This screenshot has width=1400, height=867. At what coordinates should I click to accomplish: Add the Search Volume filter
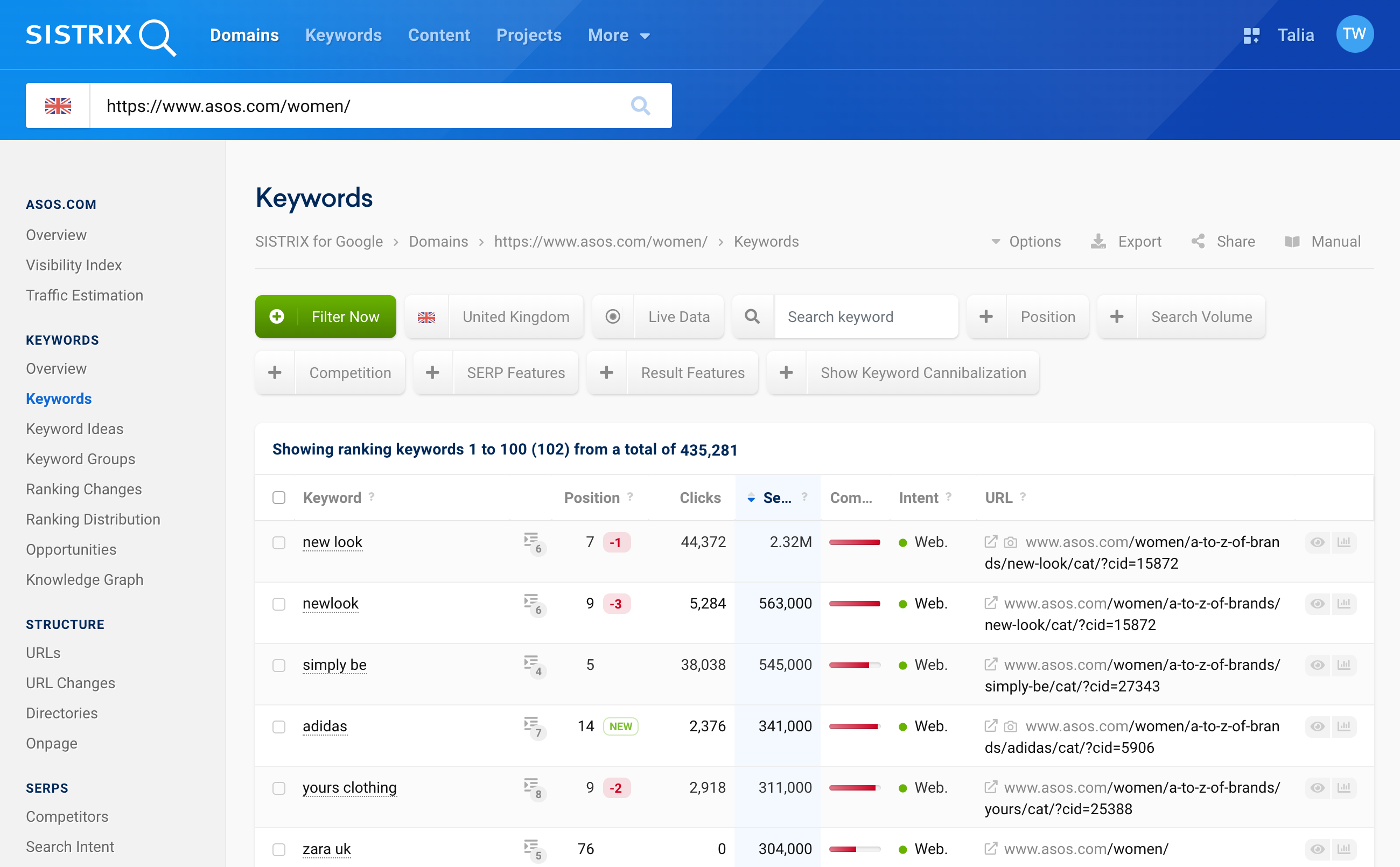1181,317
